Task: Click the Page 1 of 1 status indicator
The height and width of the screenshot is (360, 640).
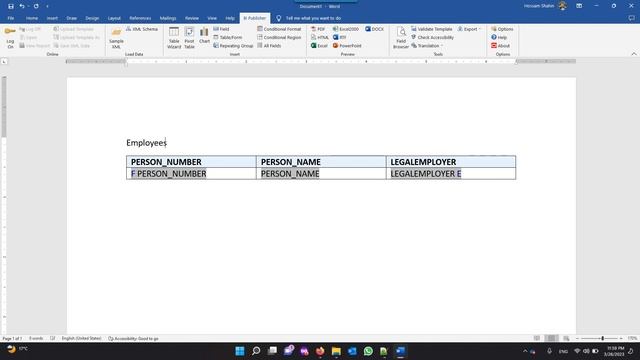Action: pos(12,338)
